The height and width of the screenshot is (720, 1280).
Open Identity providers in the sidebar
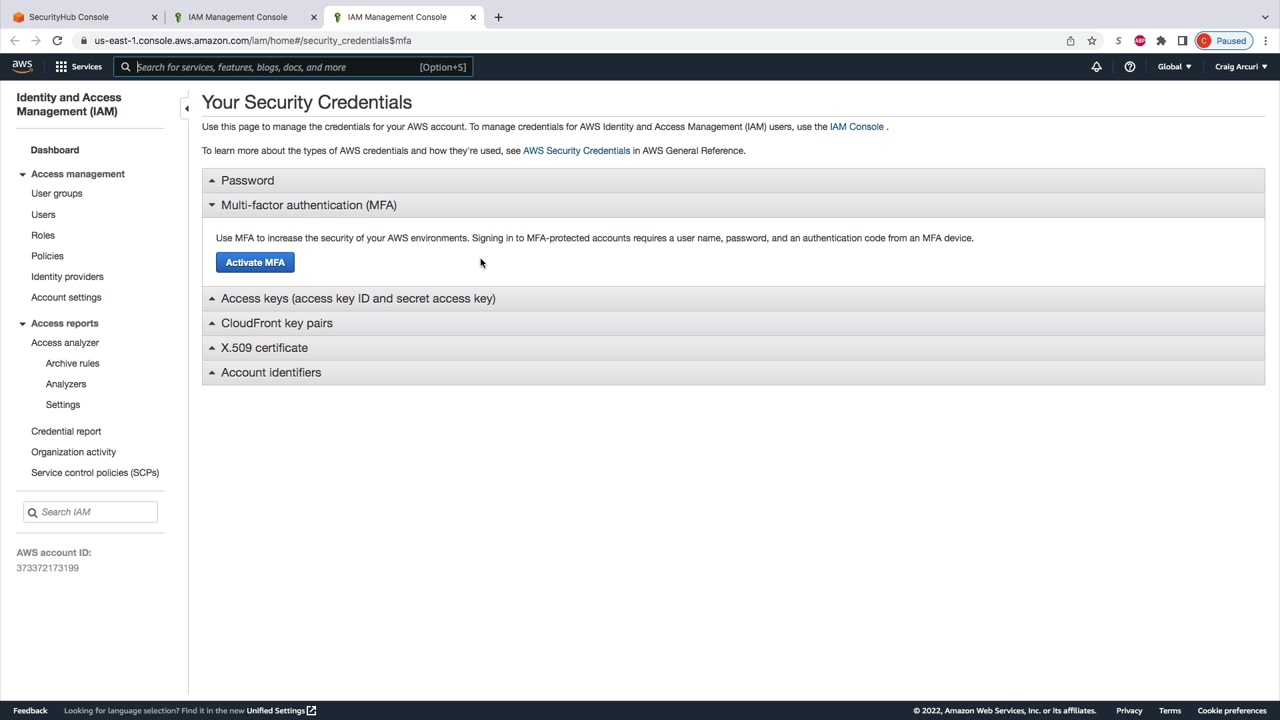[x=67, y=277]
